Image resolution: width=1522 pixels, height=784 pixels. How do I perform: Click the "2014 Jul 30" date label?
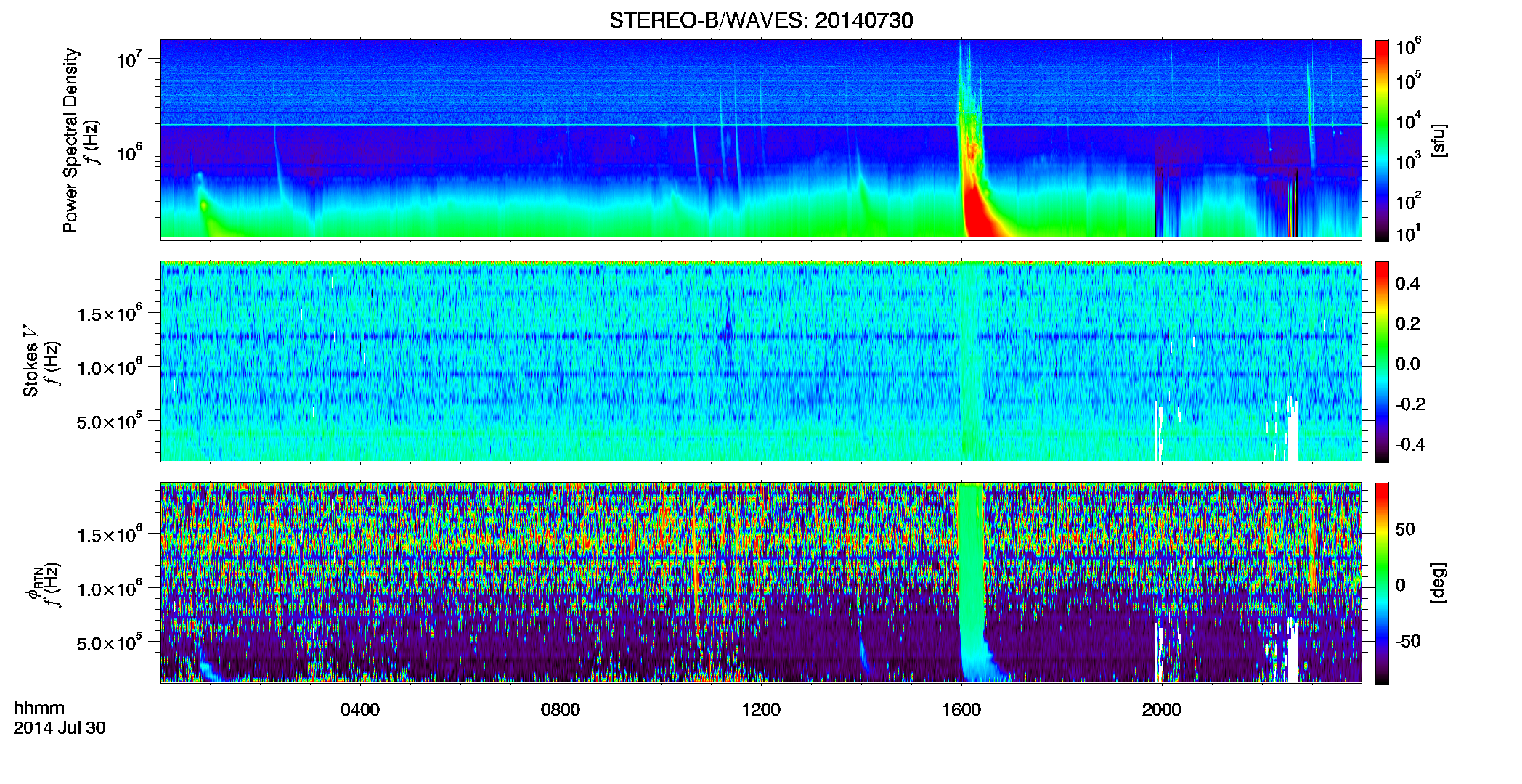click(60, 727)
